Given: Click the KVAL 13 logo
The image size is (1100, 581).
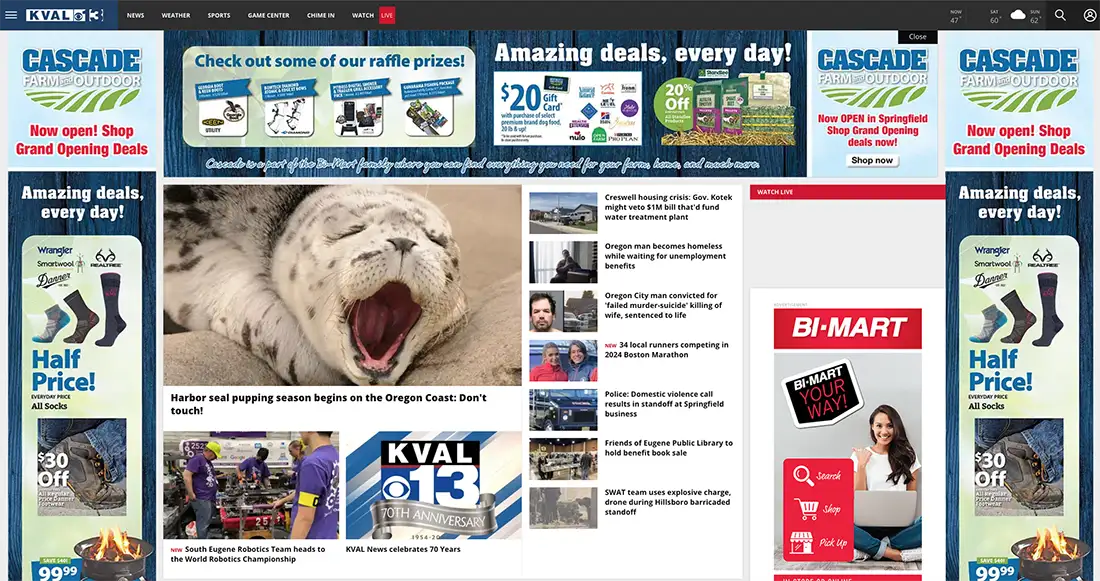Looking at the screenshot, I should point(65,15).
